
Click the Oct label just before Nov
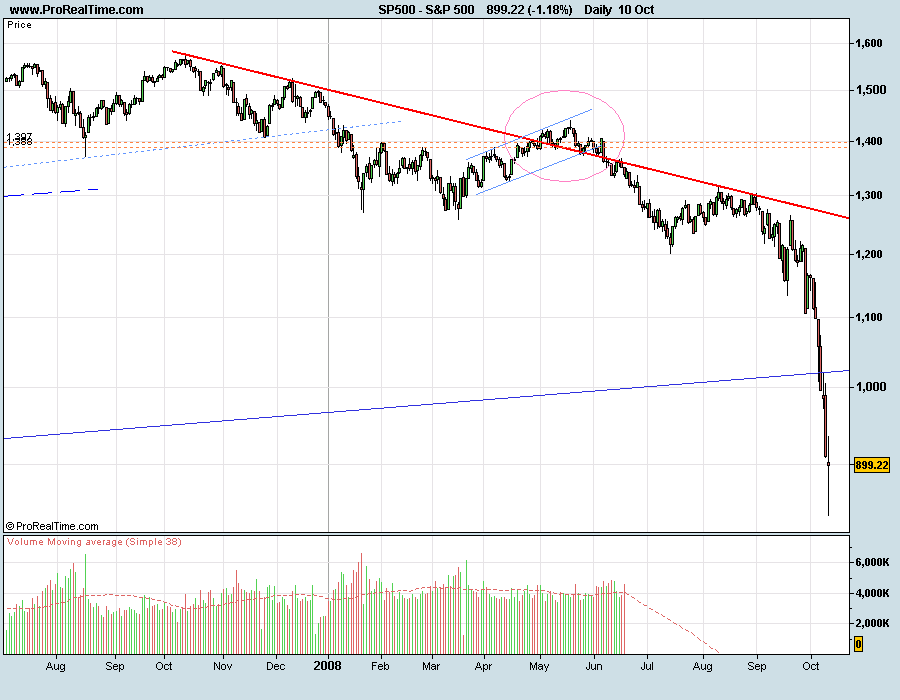coord(164,666)
